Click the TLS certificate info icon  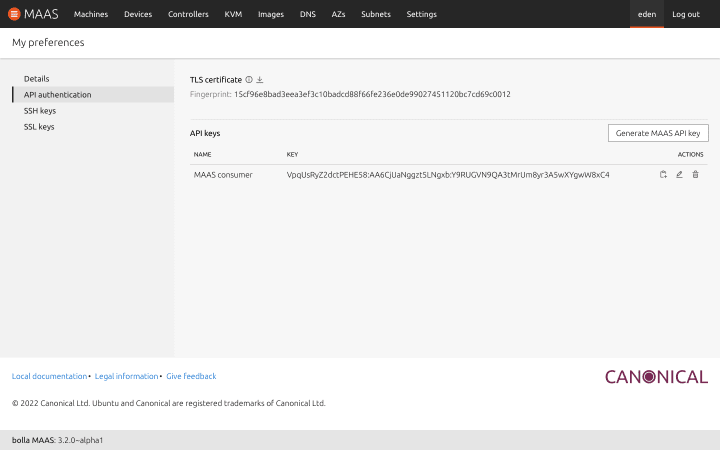[x=249, y=79]
